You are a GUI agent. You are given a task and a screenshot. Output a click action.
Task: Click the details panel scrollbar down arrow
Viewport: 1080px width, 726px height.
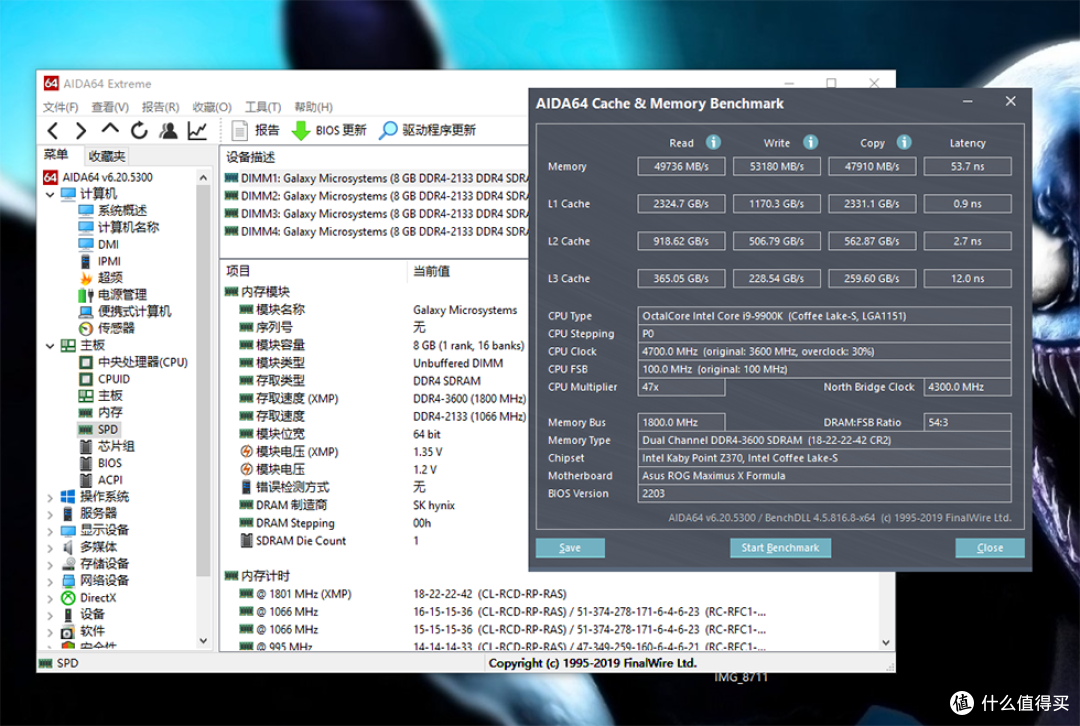point(886,643)
